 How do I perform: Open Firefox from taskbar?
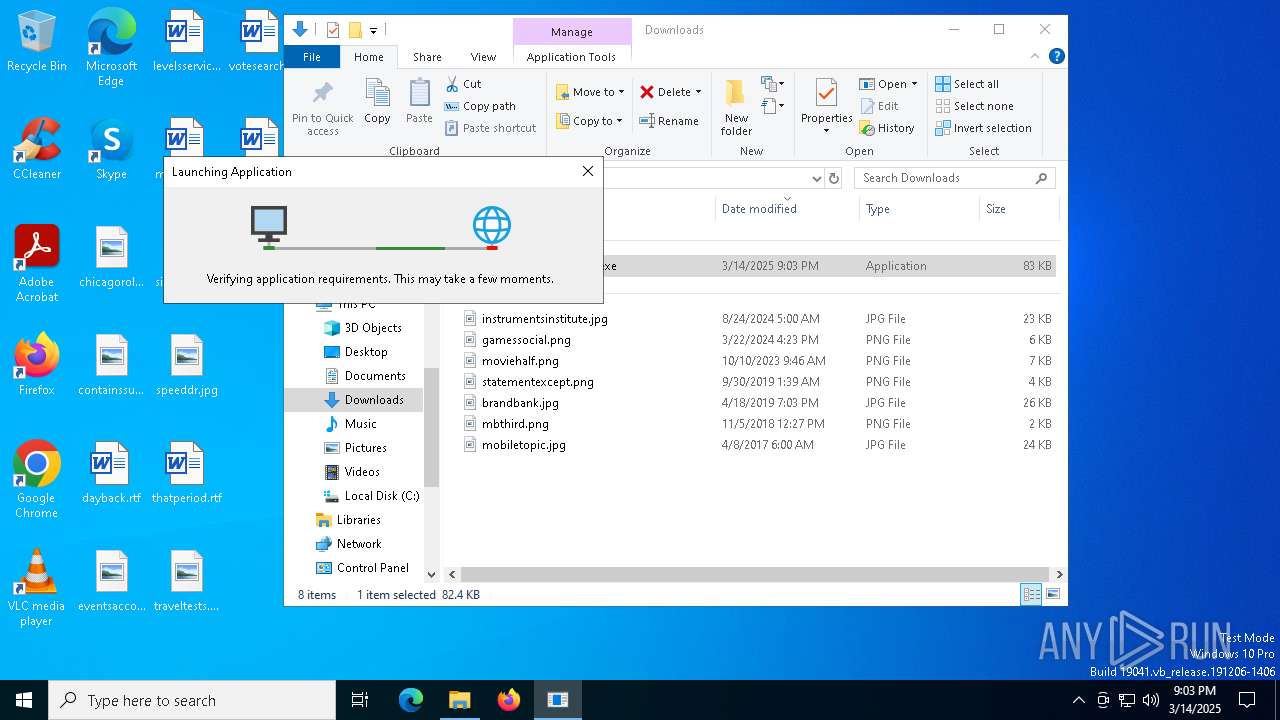(x=509, y=700)
